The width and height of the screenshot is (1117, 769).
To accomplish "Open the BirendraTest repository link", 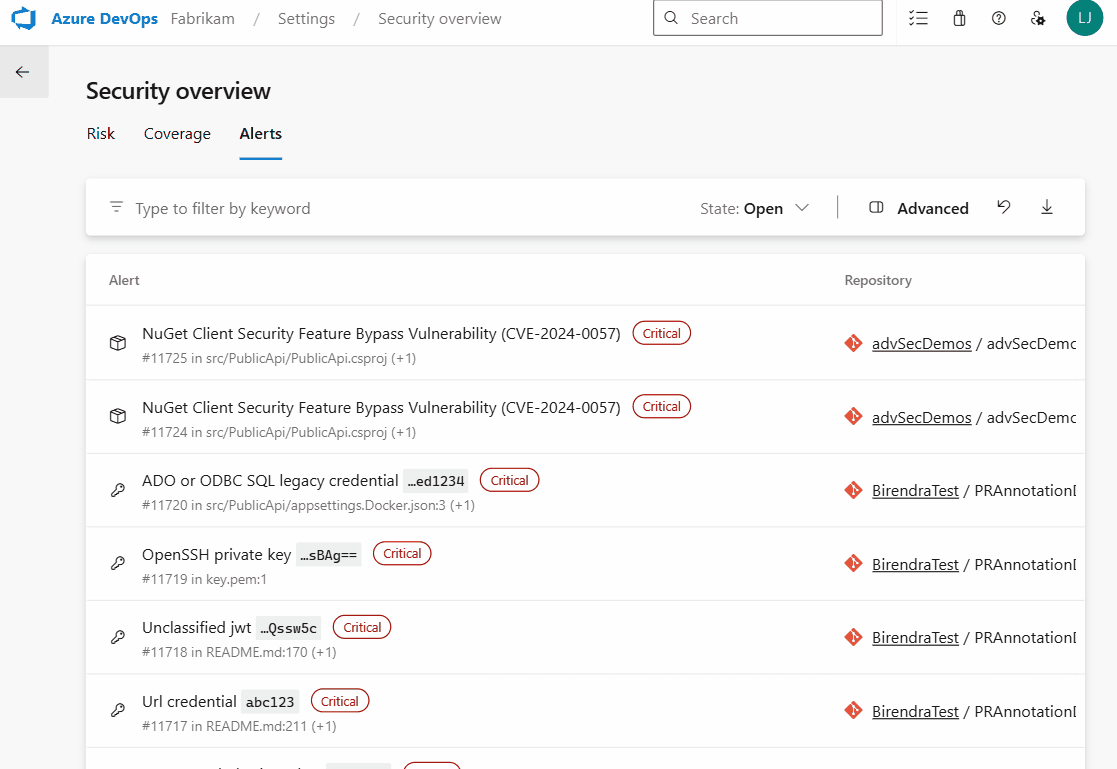I will point(915,490).
